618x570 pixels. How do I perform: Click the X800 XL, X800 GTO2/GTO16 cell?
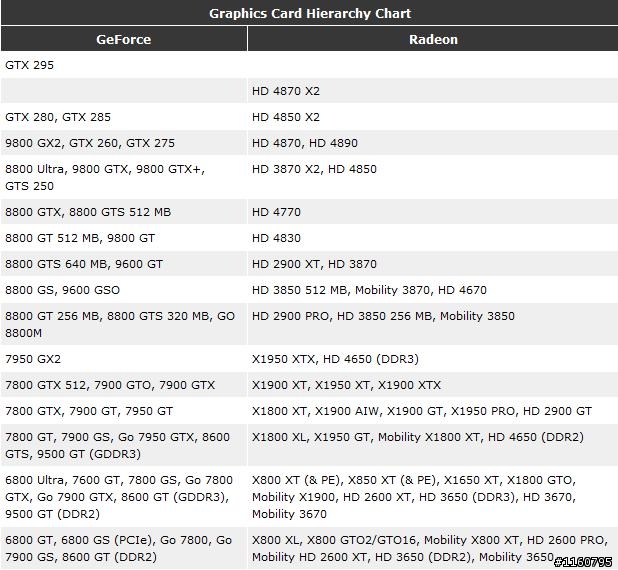point(433,548)
